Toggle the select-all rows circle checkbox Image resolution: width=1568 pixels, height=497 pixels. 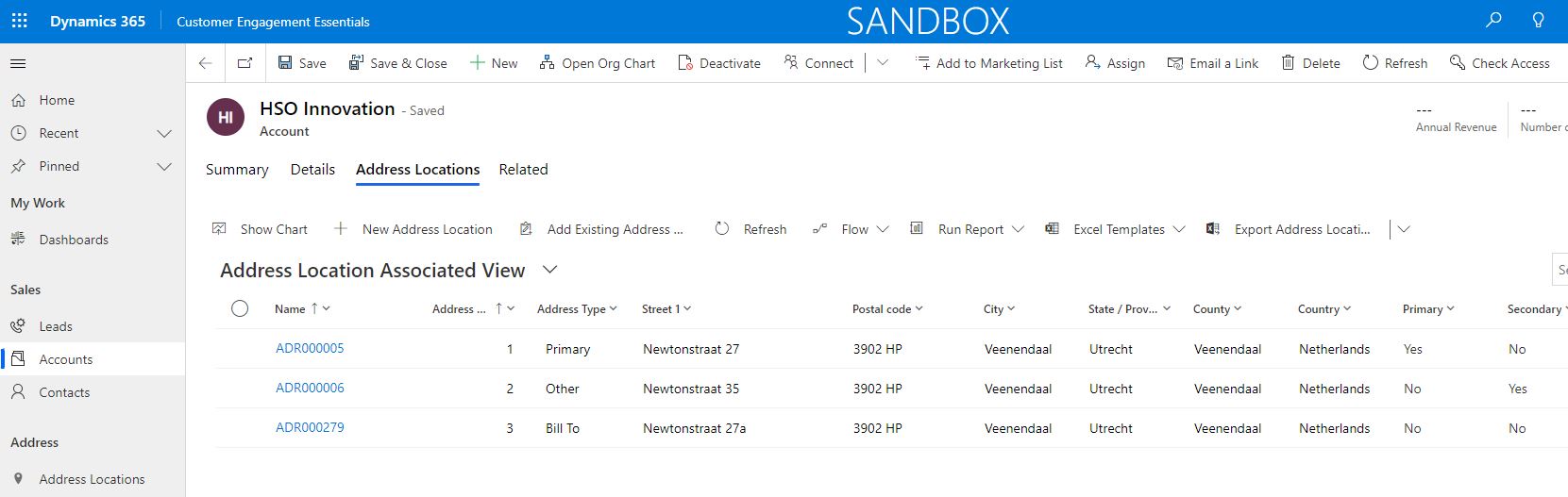coord(240,308)
